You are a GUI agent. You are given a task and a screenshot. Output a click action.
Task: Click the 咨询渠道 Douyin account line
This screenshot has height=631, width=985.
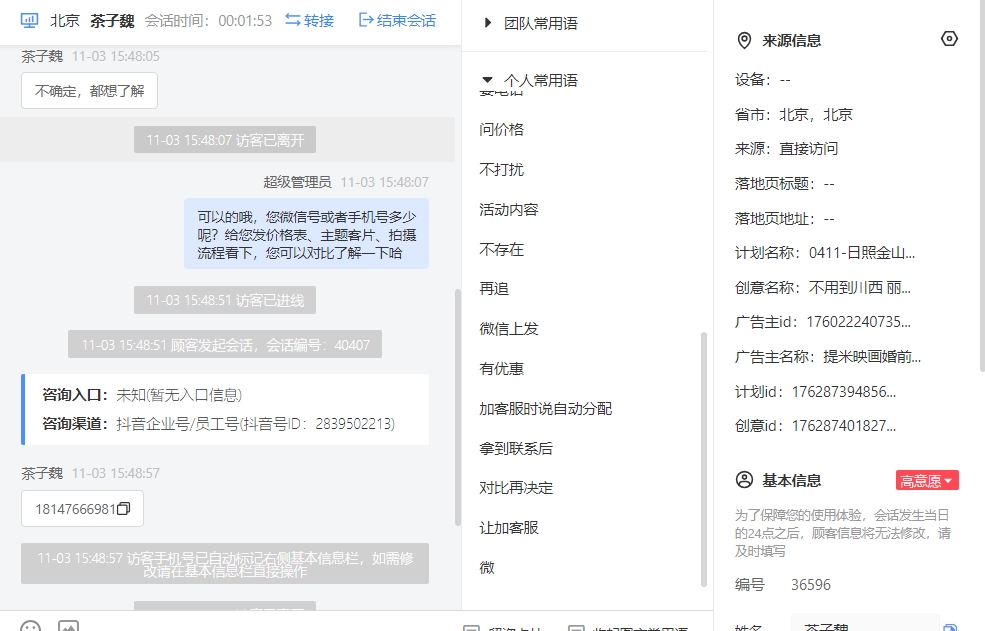click(219, 424)
